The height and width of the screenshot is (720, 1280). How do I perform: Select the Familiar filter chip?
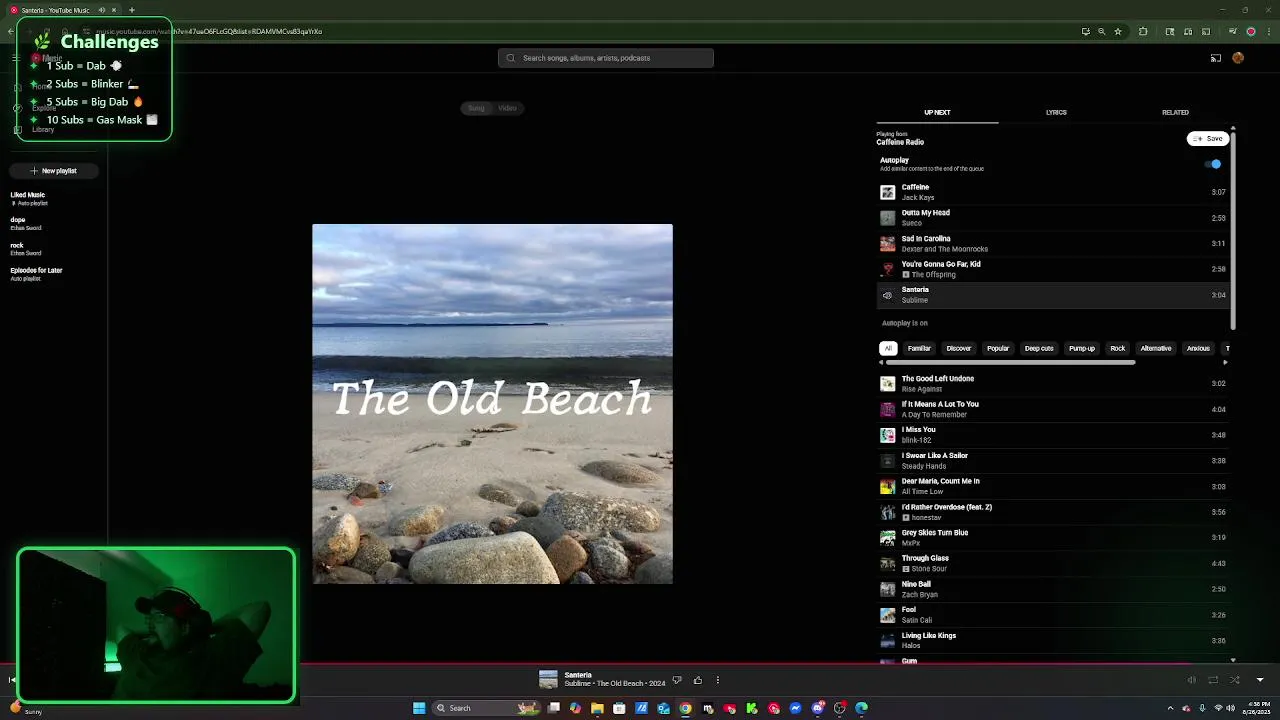(x=919, y=348)
